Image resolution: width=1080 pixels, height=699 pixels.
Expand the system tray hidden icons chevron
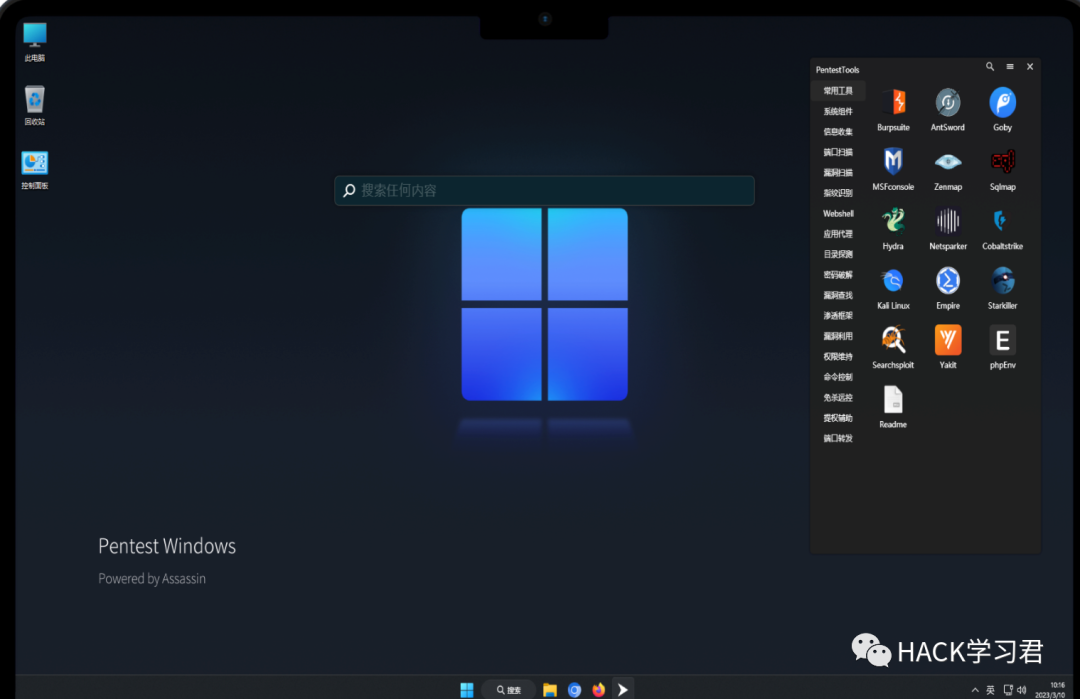click(x=975, y=690)
